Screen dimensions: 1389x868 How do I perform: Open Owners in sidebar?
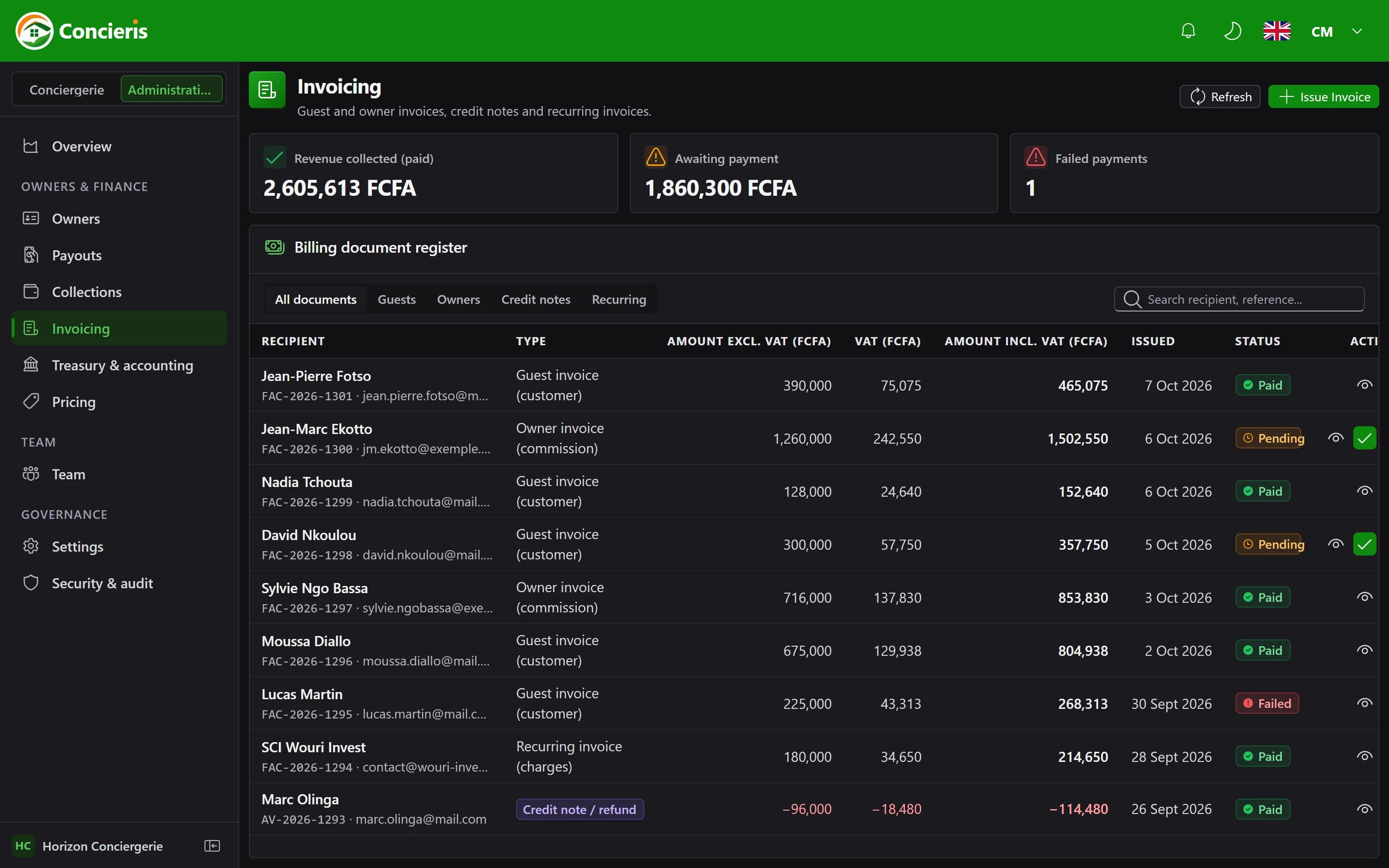coord(120,219)
